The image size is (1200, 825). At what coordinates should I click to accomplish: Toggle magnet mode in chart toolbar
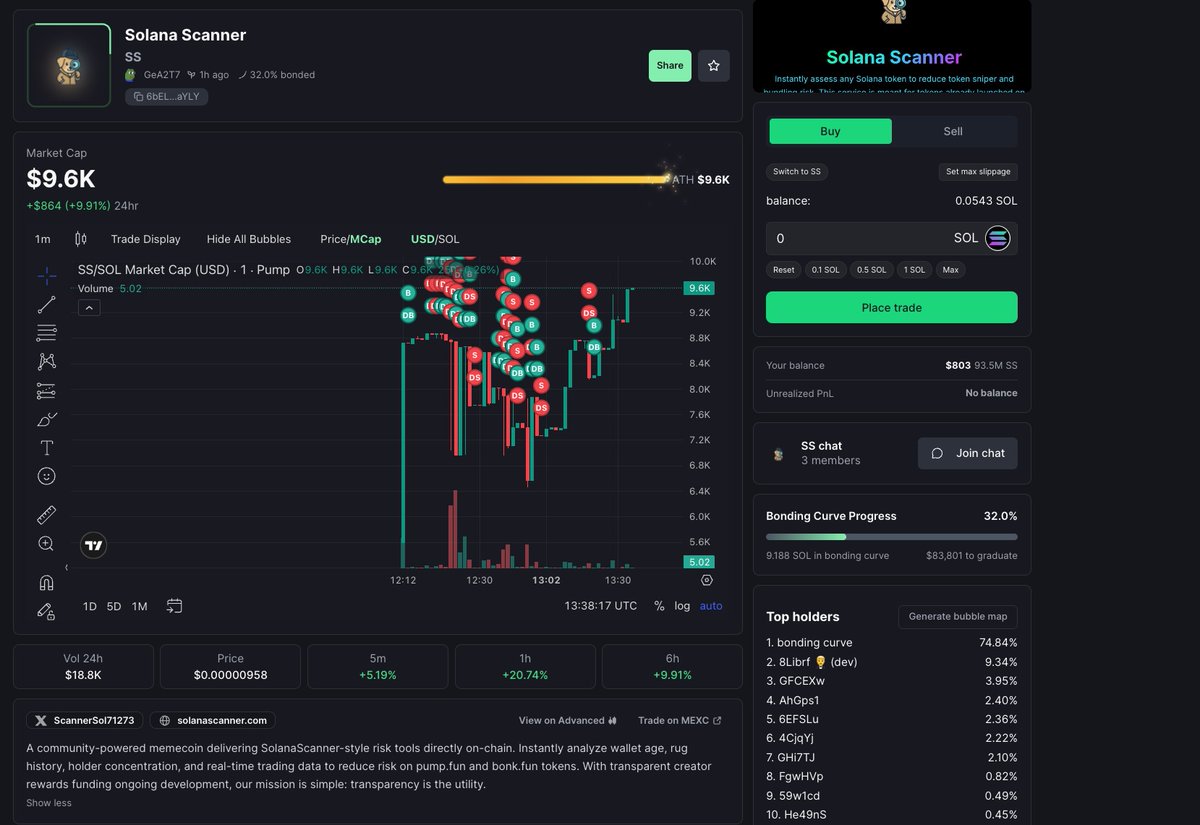point(46,582)
